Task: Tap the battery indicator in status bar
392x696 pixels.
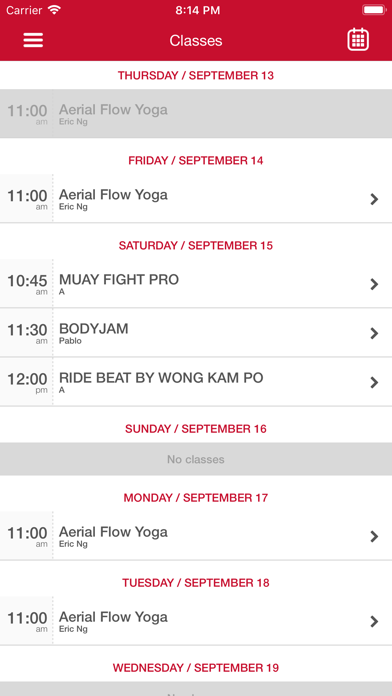Action: click(x=374, y=10)
